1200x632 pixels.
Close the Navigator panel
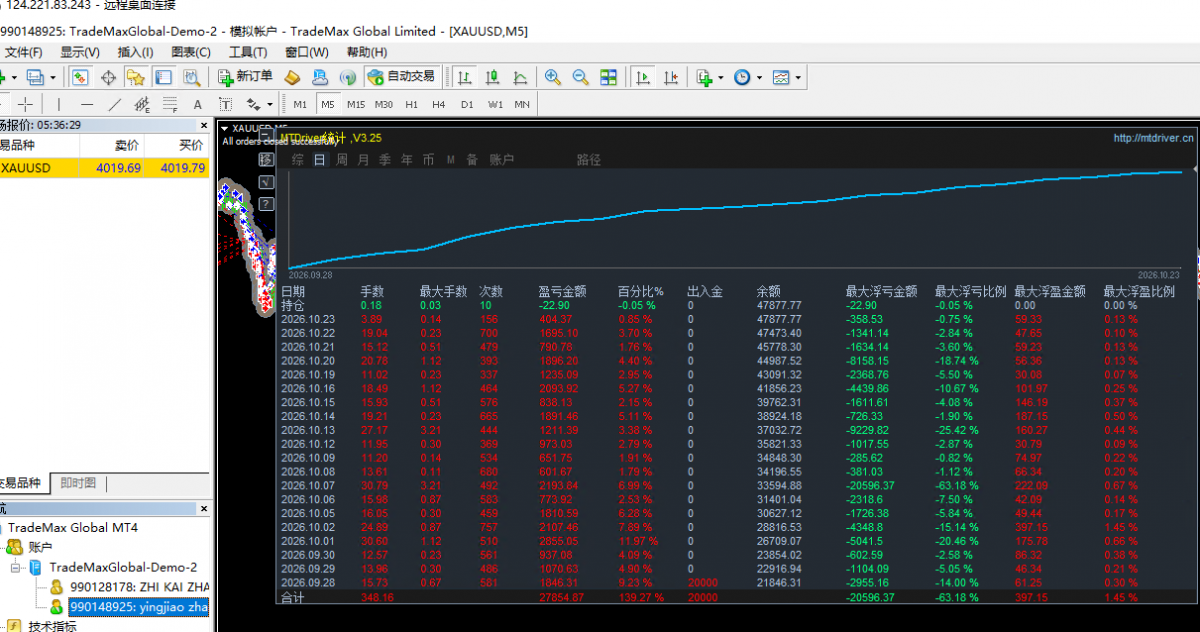point(206,508)
